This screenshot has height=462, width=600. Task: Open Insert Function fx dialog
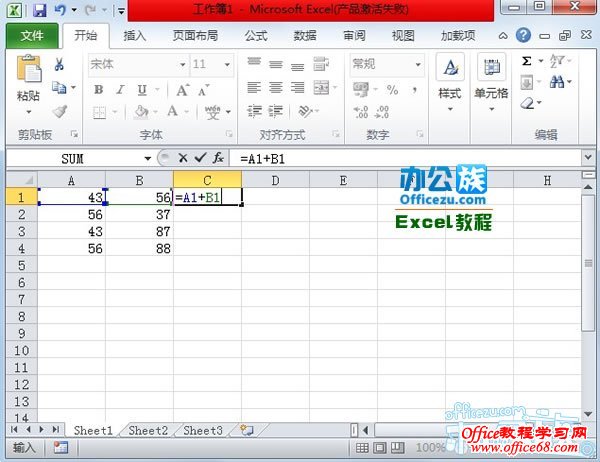pos(218,157)
